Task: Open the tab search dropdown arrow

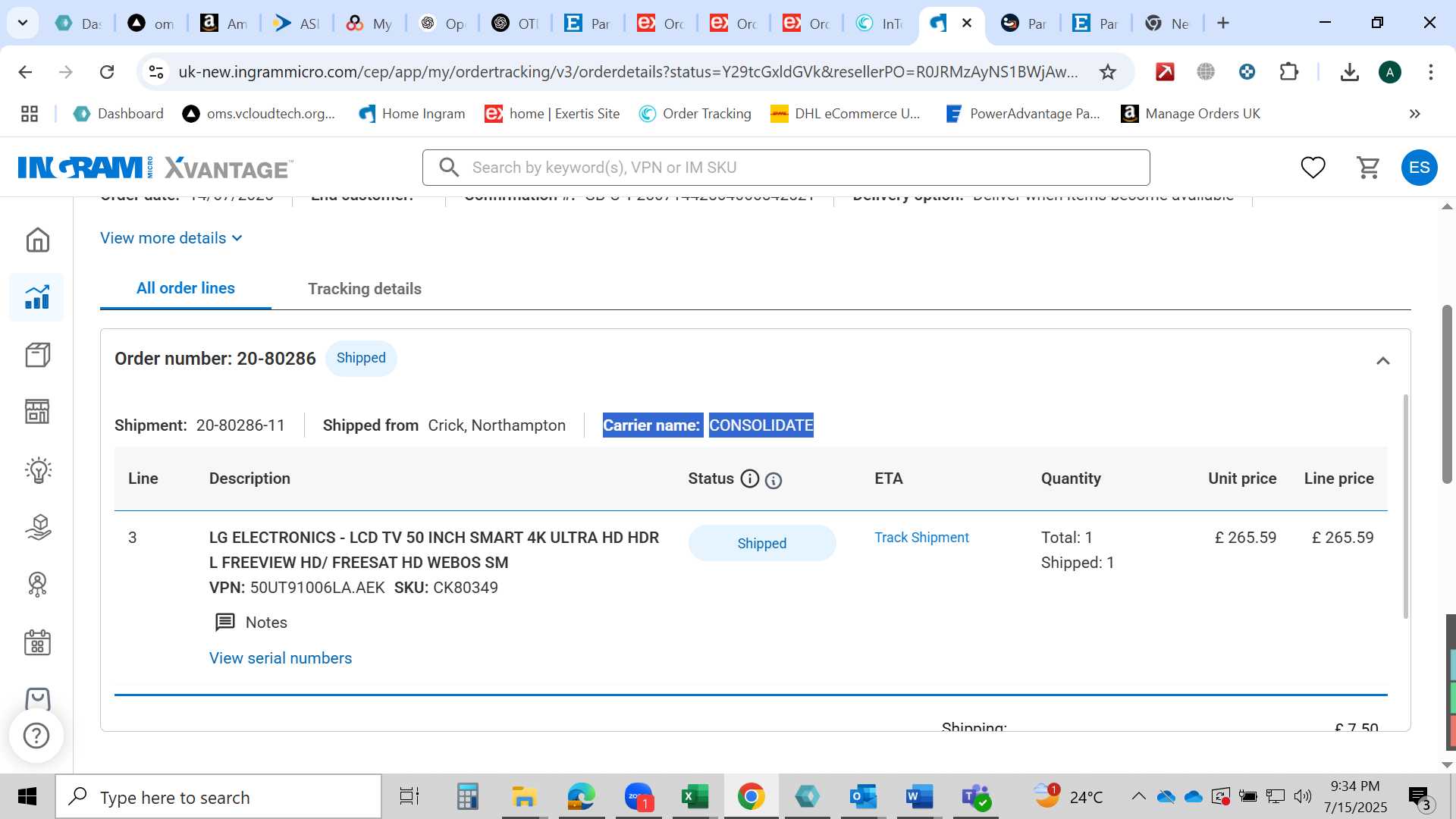Action: (23, 23)
